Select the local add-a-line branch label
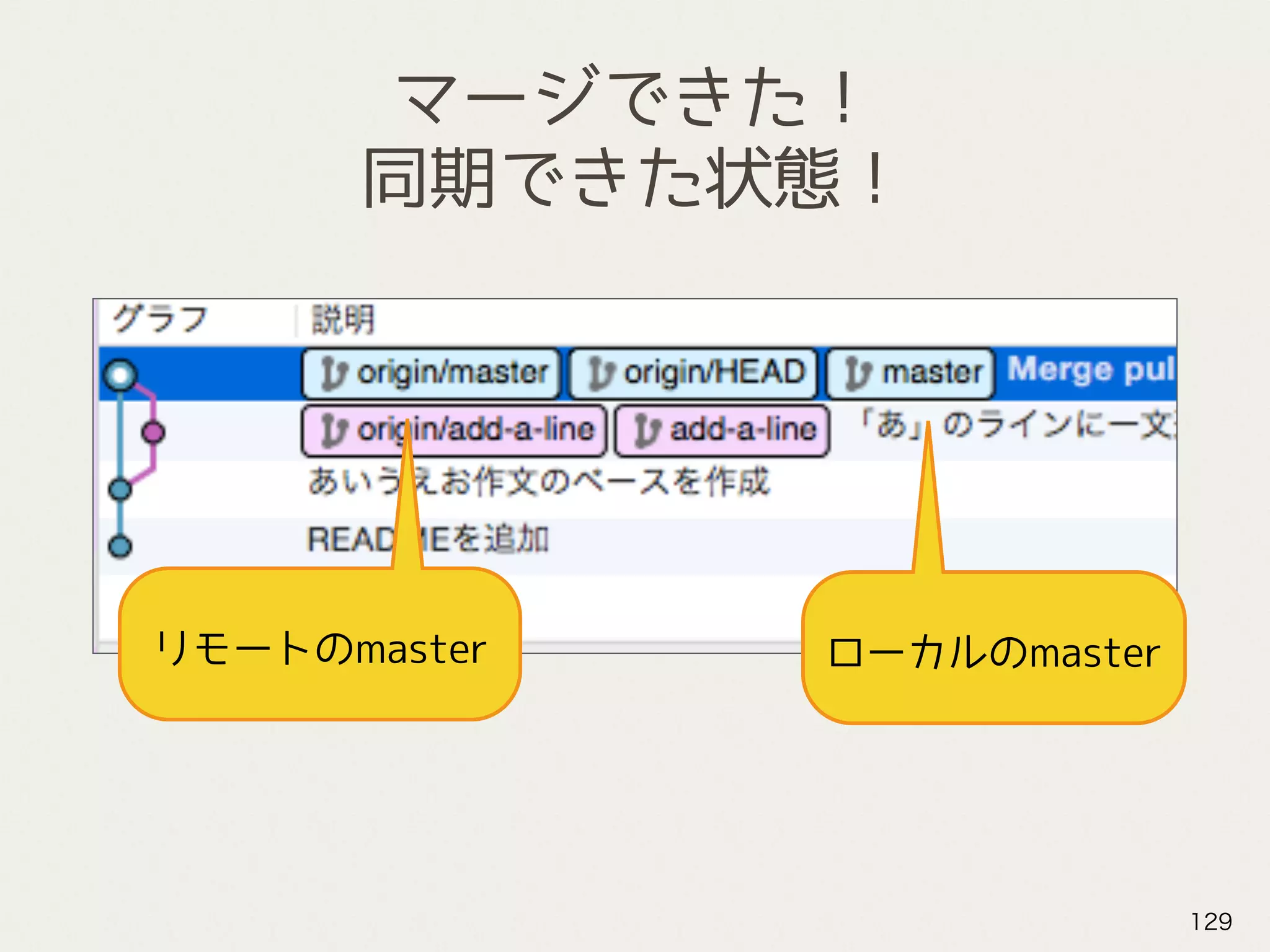 click(743, 430)
